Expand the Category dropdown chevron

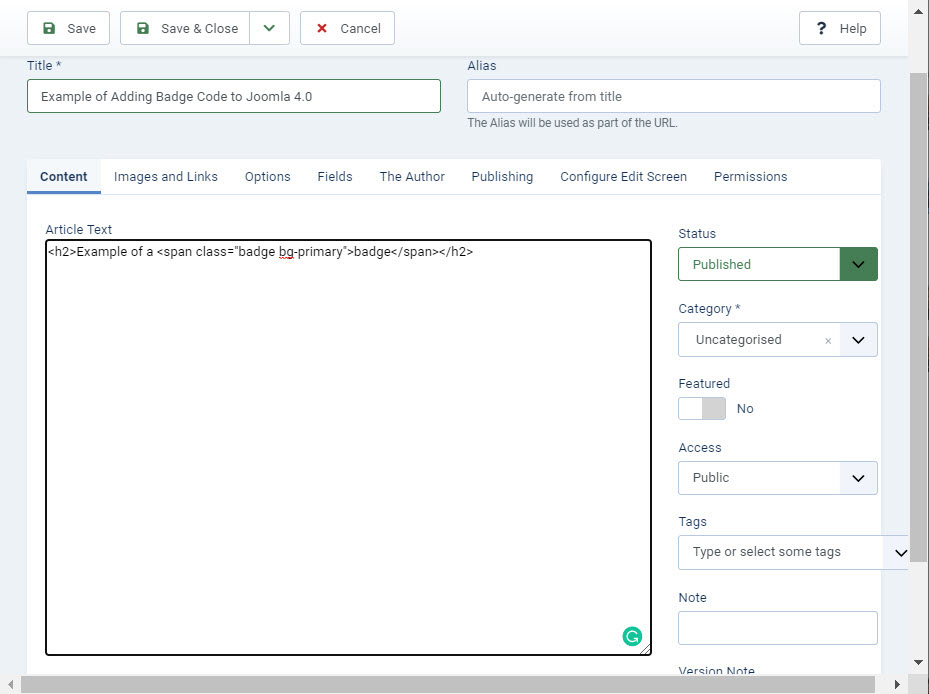click(x=858, y=340)
